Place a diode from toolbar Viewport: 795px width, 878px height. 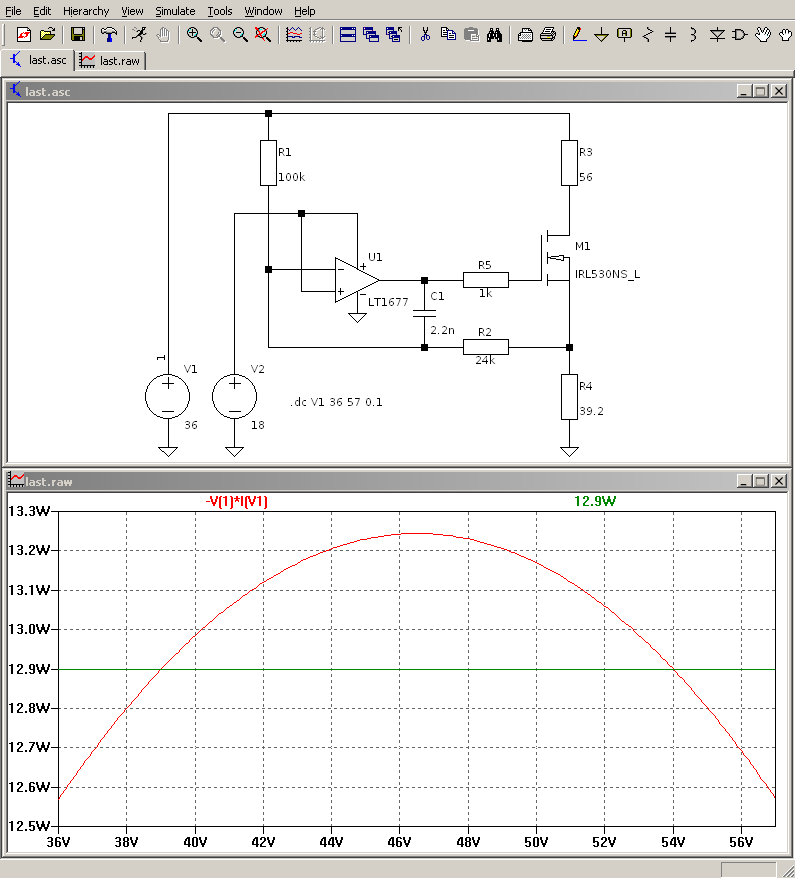717,35
